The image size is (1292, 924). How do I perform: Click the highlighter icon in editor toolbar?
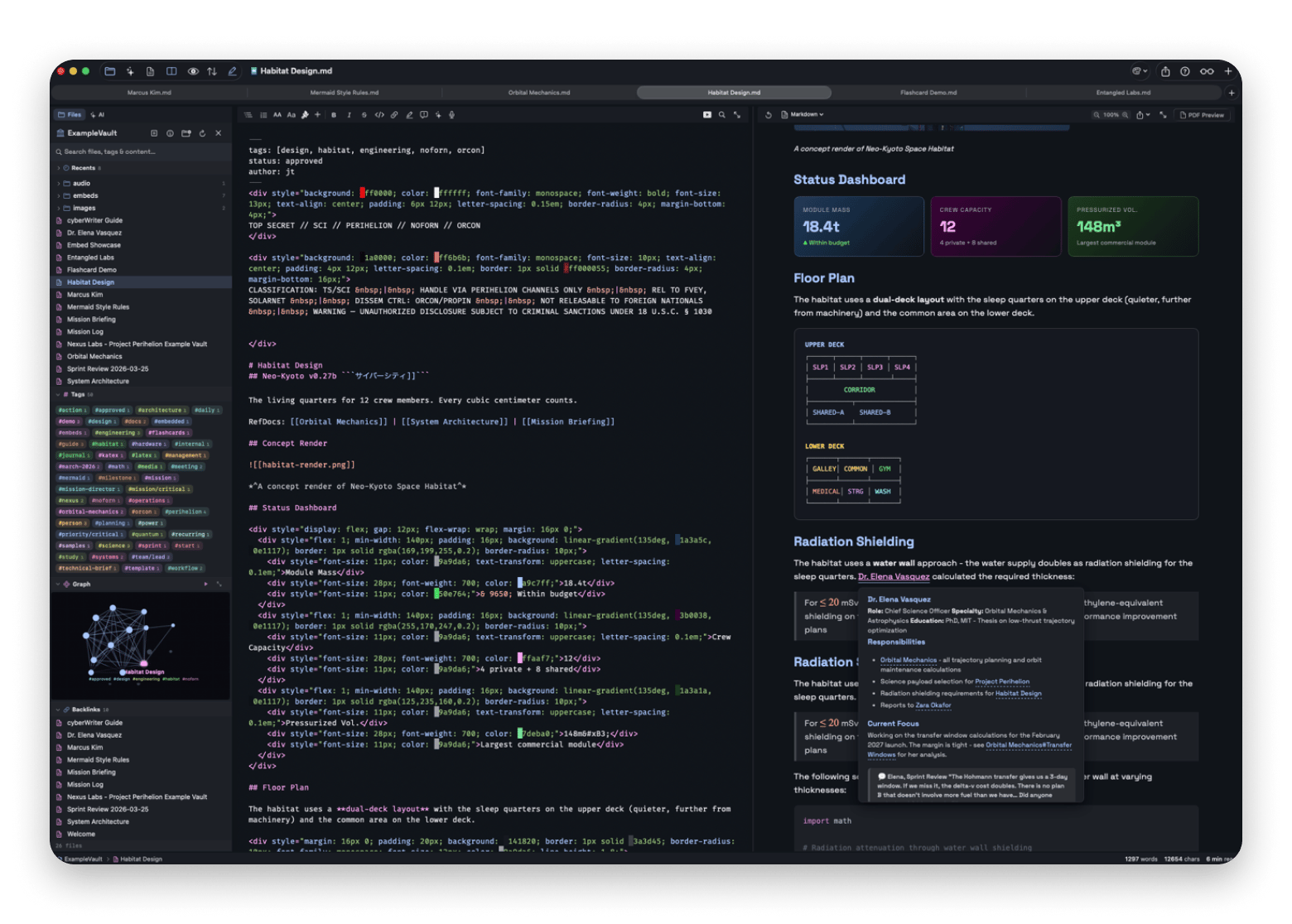click(409, 115)
